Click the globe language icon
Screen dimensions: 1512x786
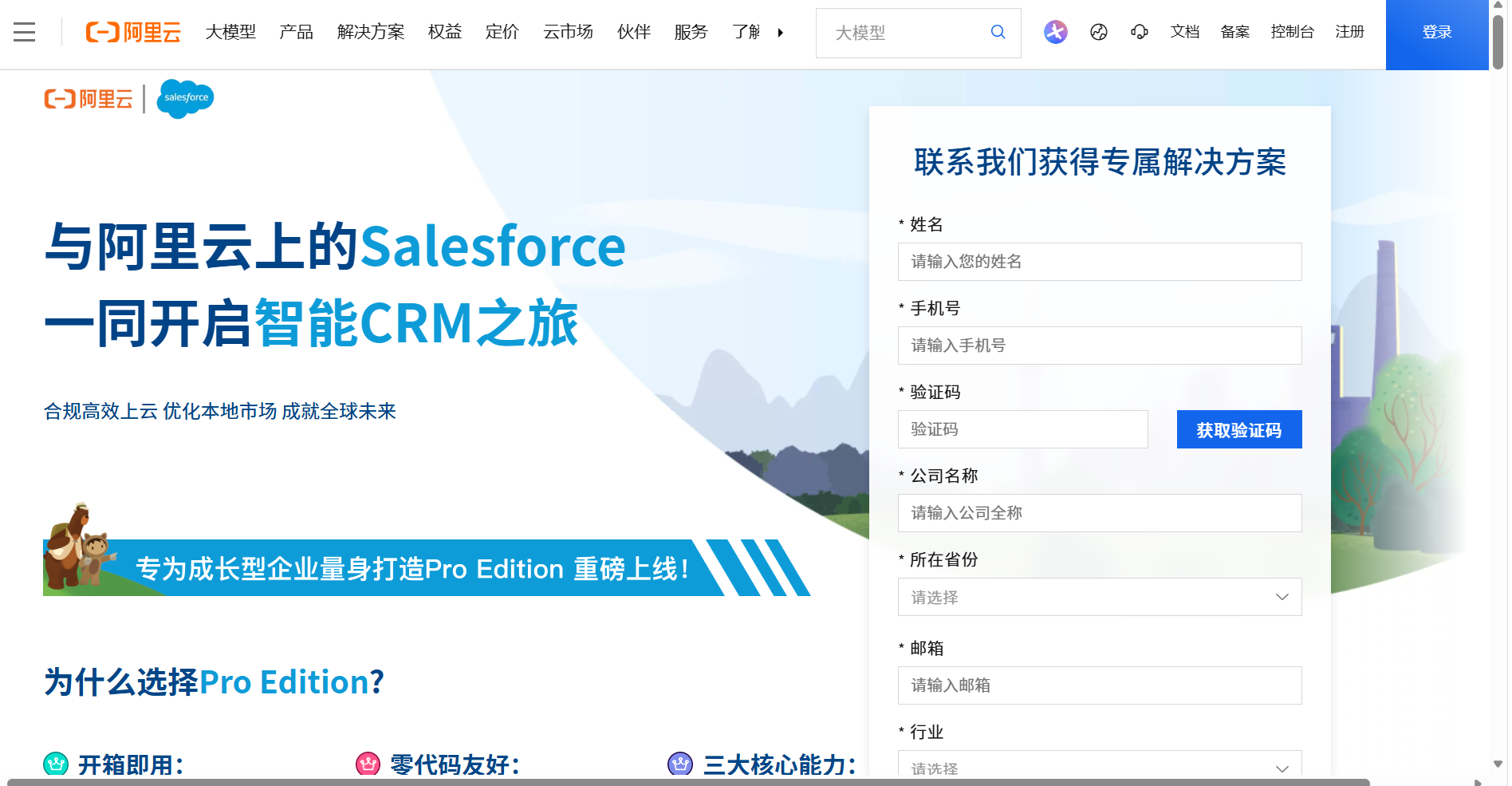[1098, 32]
